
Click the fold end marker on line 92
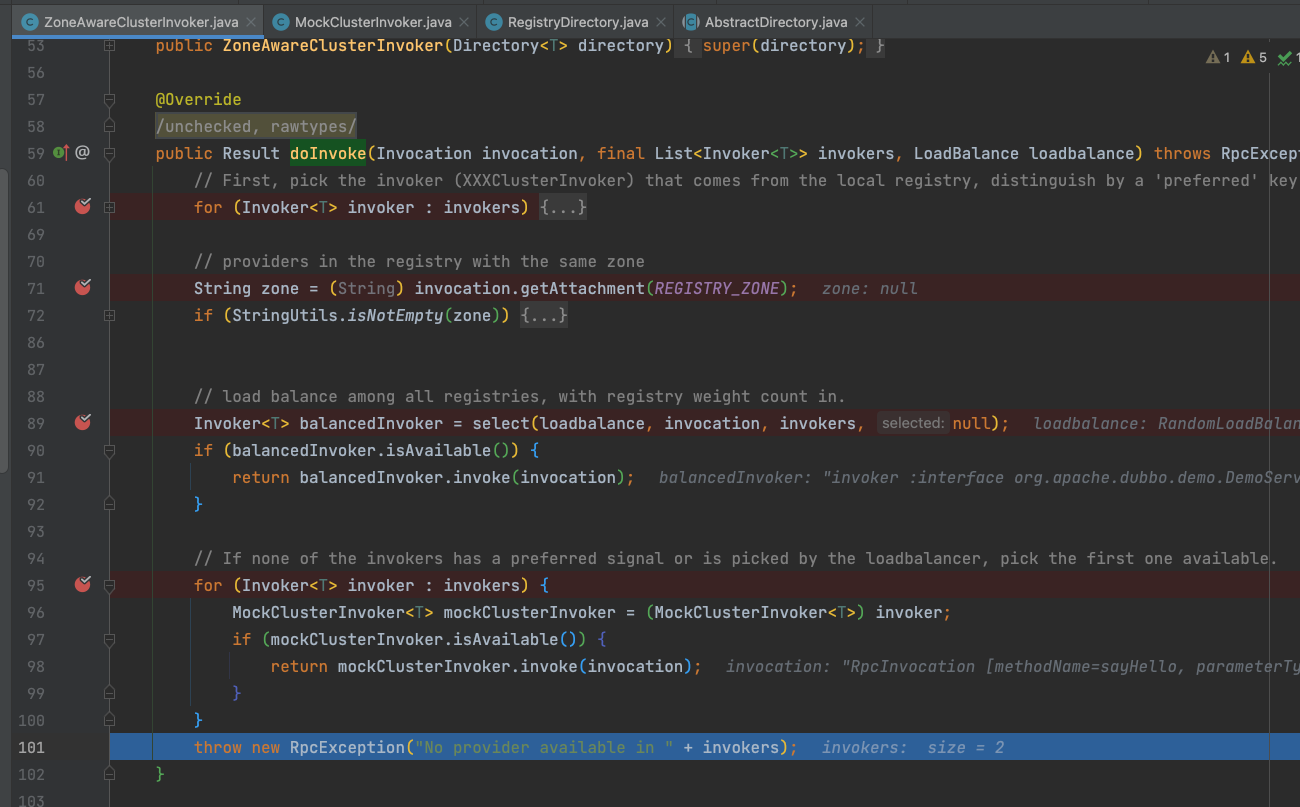[x=110, y=505]
